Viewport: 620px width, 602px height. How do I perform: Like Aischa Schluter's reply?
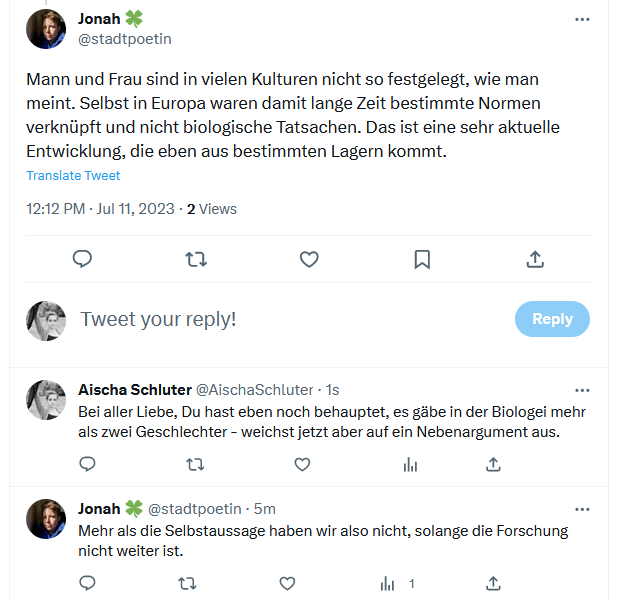302,464
